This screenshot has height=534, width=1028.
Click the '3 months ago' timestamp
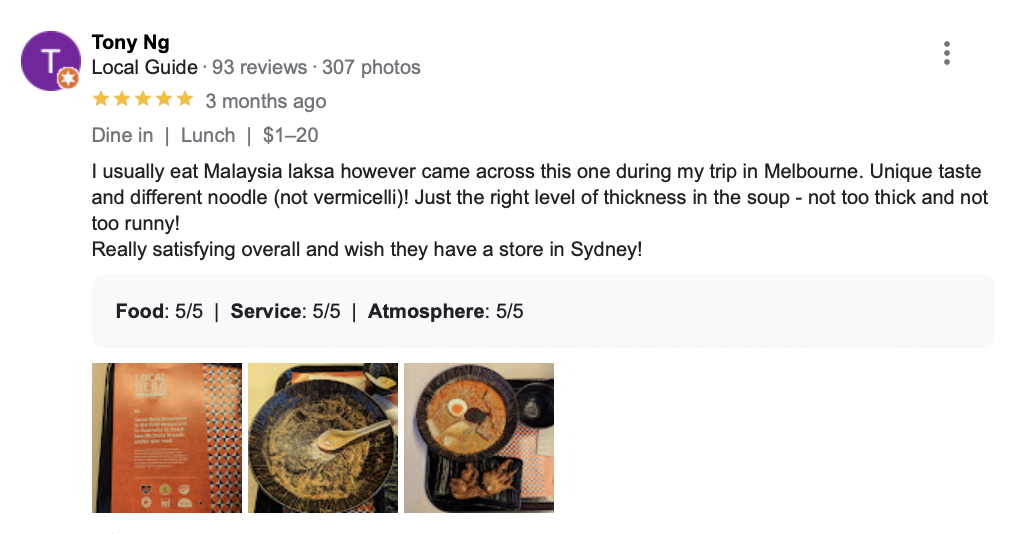coord(266,101)
